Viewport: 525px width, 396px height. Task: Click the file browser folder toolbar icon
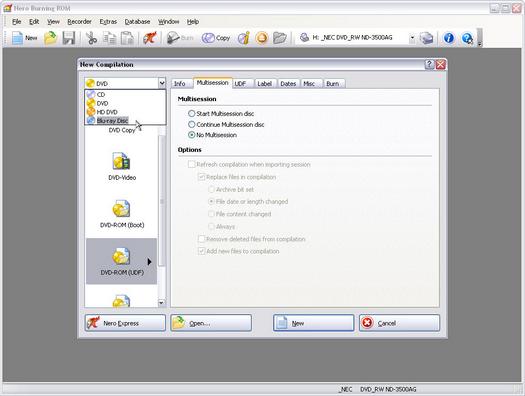click(280, 38)
